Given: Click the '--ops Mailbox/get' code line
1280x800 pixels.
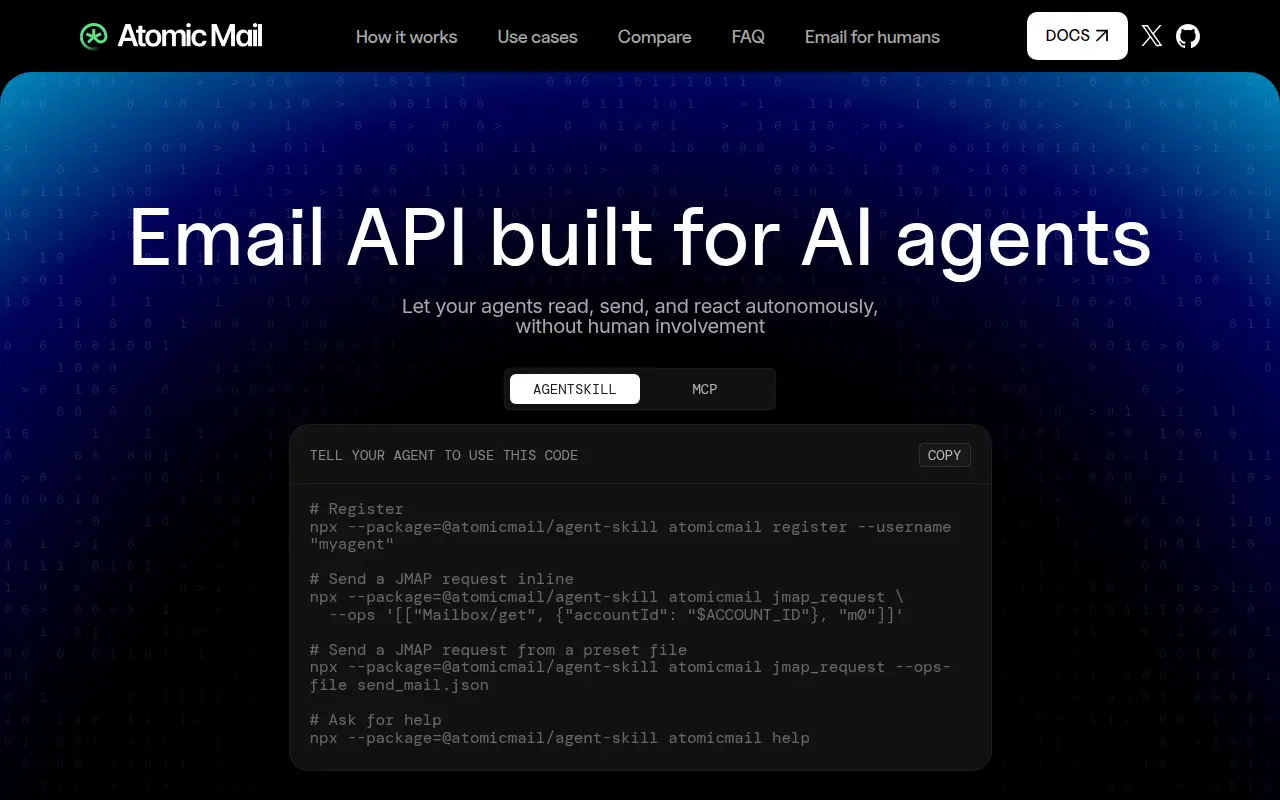Looking at the screenshot, I should (616, 615).
